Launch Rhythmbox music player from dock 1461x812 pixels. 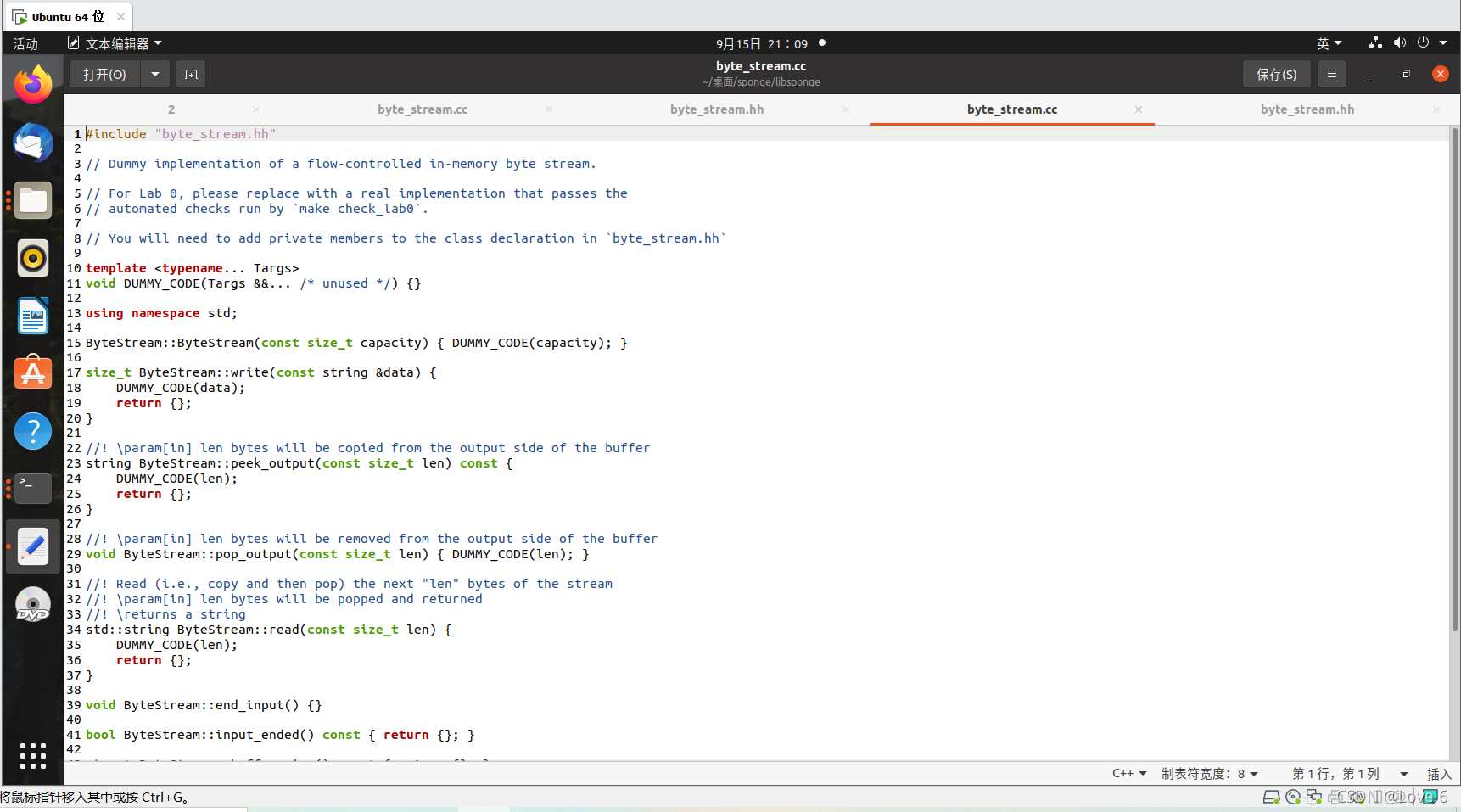(x=33, y=258)
